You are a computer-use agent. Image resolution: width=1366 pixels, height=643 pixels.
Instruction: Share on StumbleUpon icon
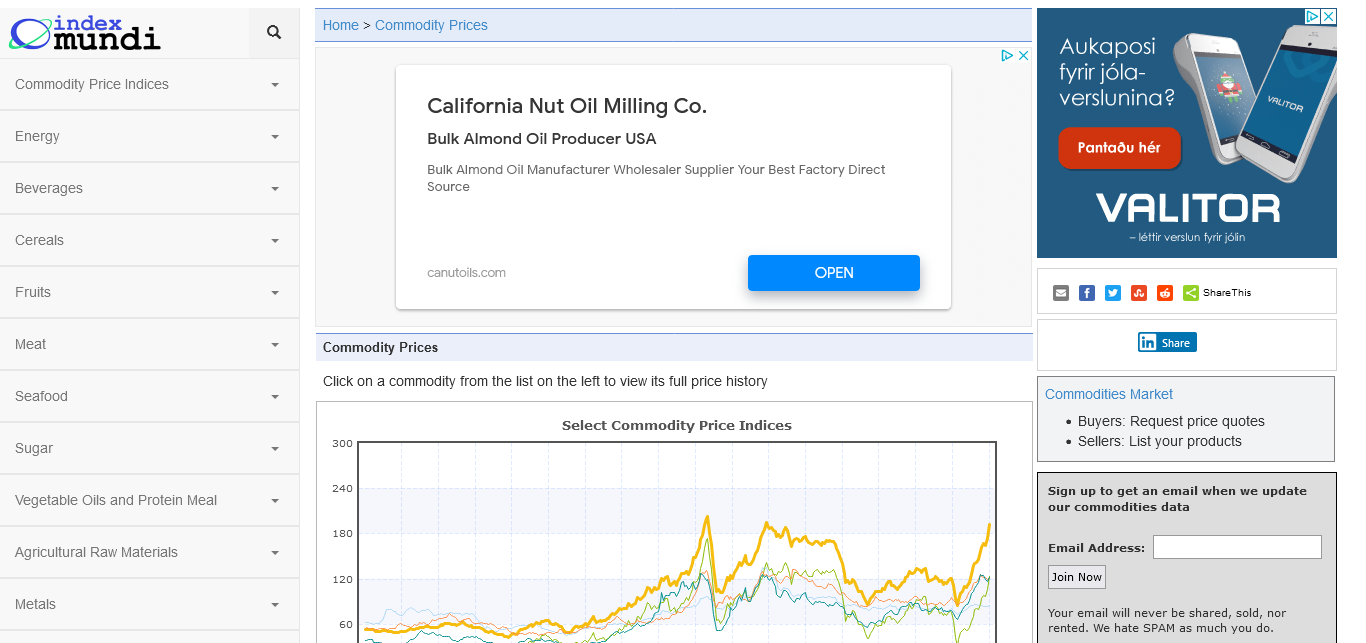1139,293
